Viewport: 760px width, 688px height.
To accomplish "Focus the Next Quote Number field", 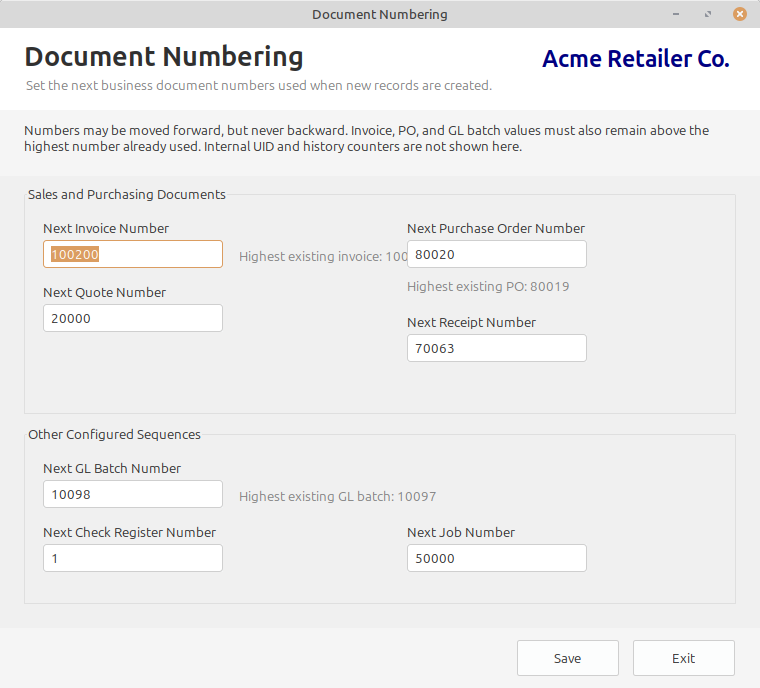I will click(x=133, y=318).
